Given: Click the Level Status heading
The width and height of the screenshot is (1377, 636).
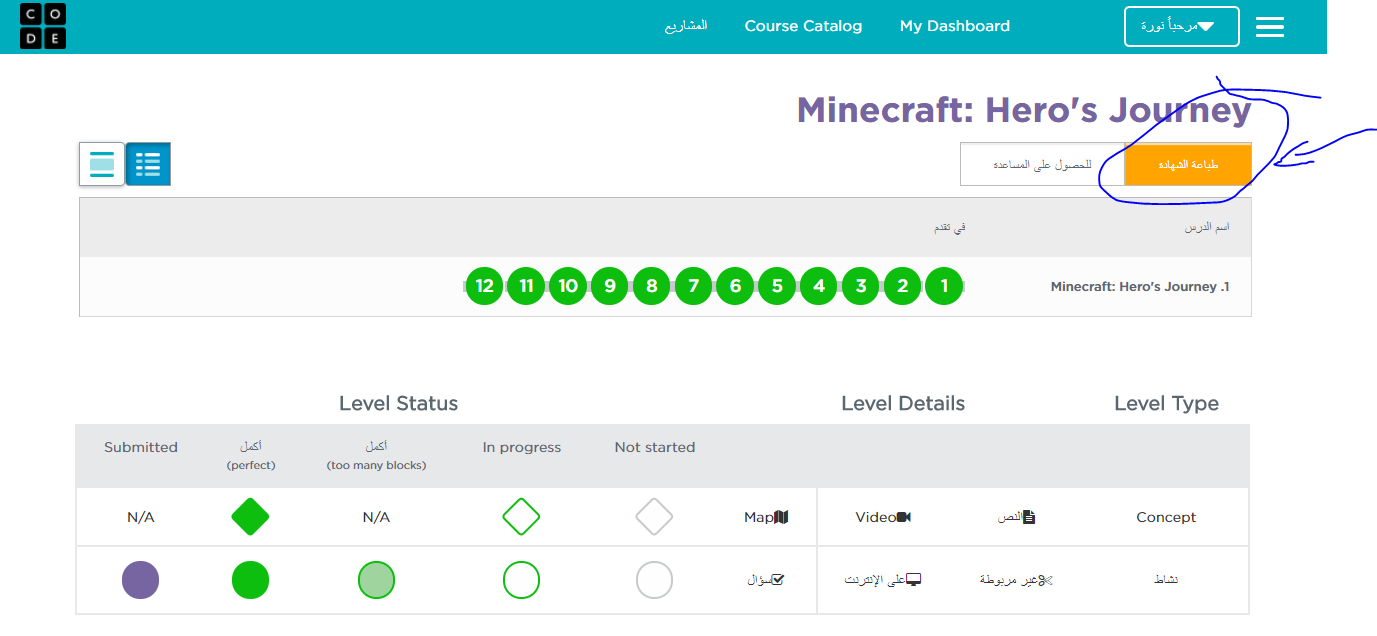Looking at the screenshot, I should point(398,404).
